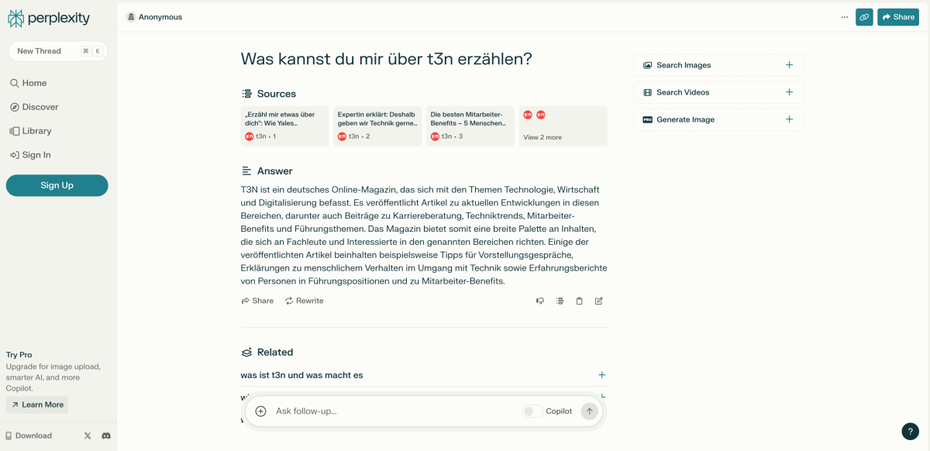Click the Search Images icon
Image resolution: width=930 pixels, height=451 pixels.
tap(648, 65)
